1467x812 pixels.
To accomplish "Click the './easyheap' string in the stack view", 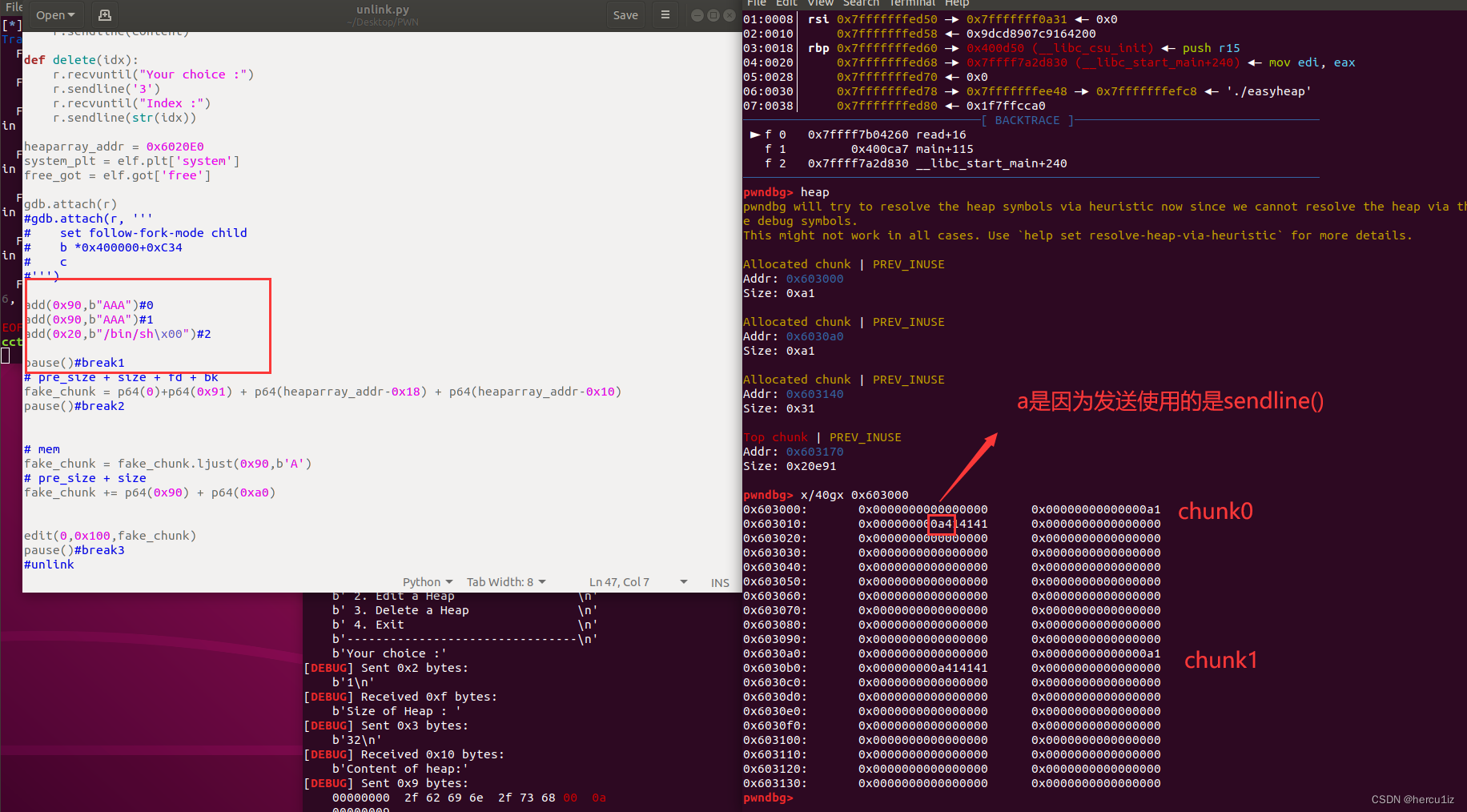I will tap(1269, 91).
